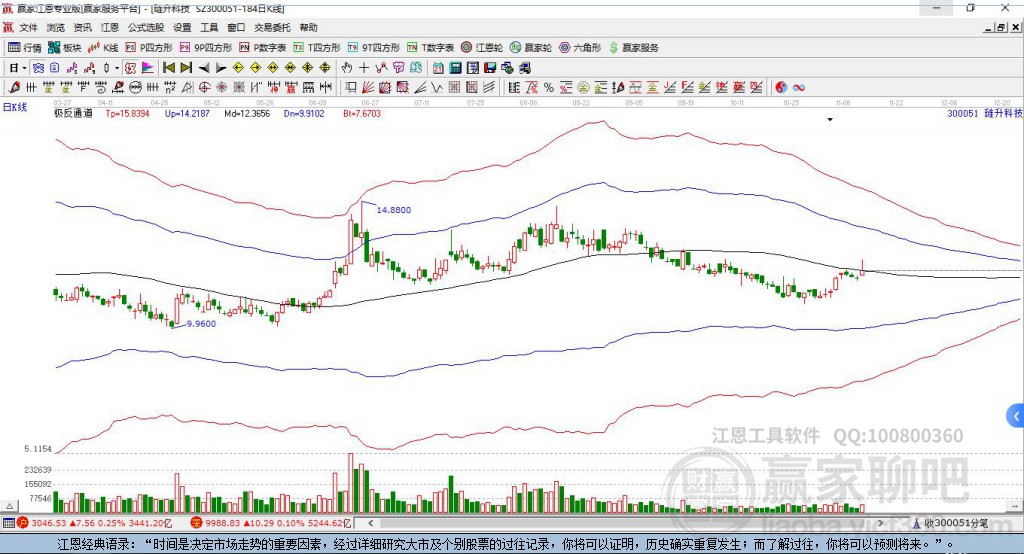Image resolution: width=1024 pixels, height=554 pixels.
Task: Click the 3046.53 Shanghai index status
Action: coord(48,523)
